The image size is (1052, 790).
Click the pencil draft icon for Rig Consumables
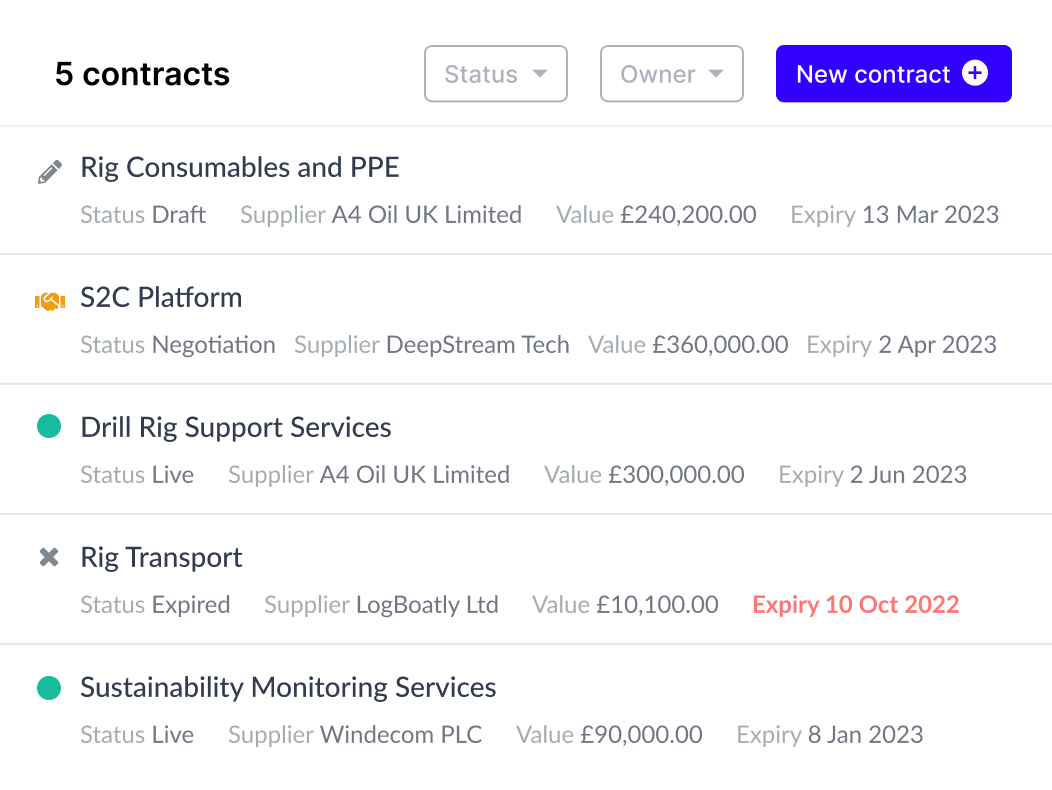pyautogui.click(x=49, y=171)
